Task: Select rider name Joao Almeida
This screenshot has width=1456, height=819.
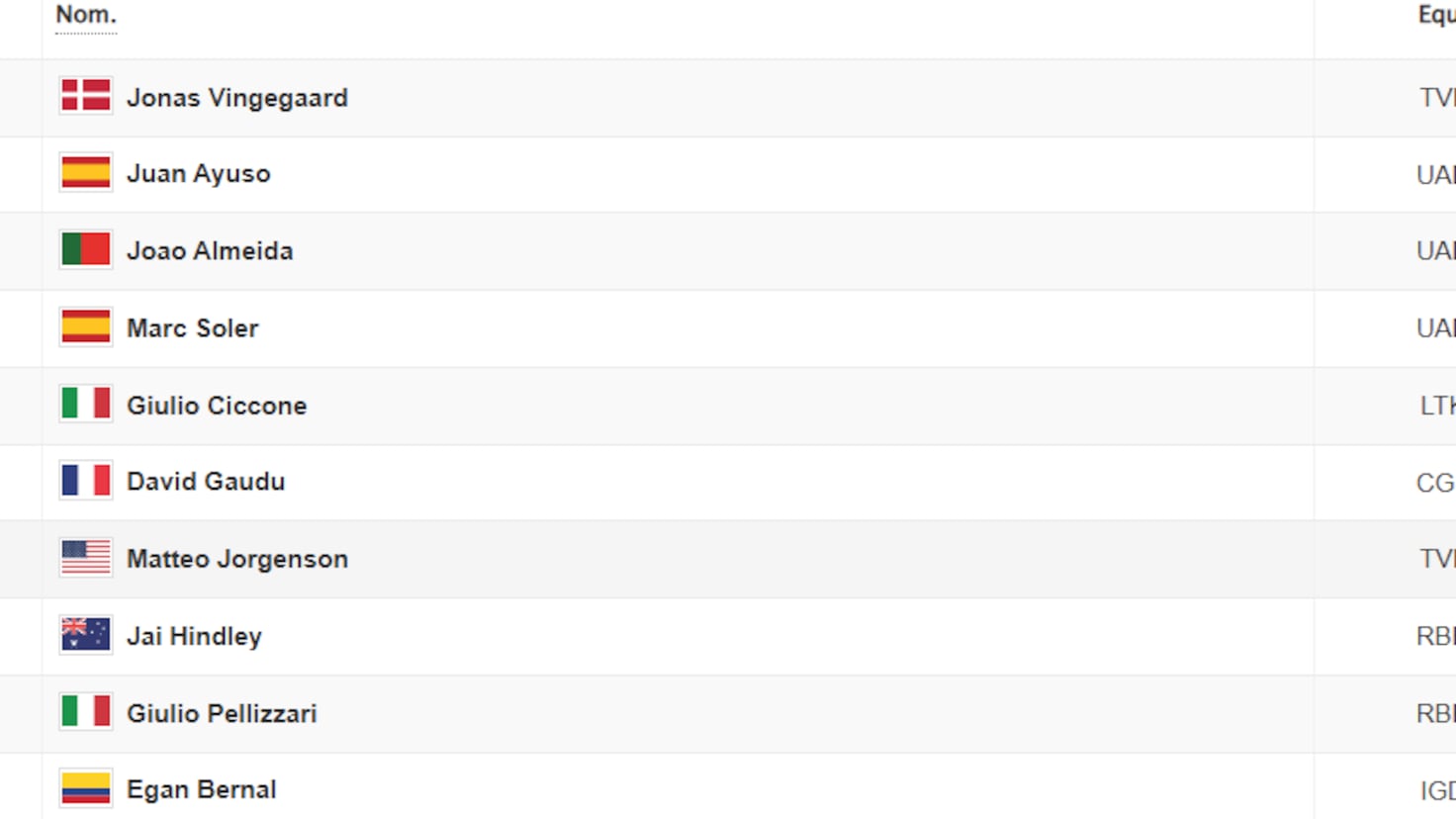Action: (210, 251)
